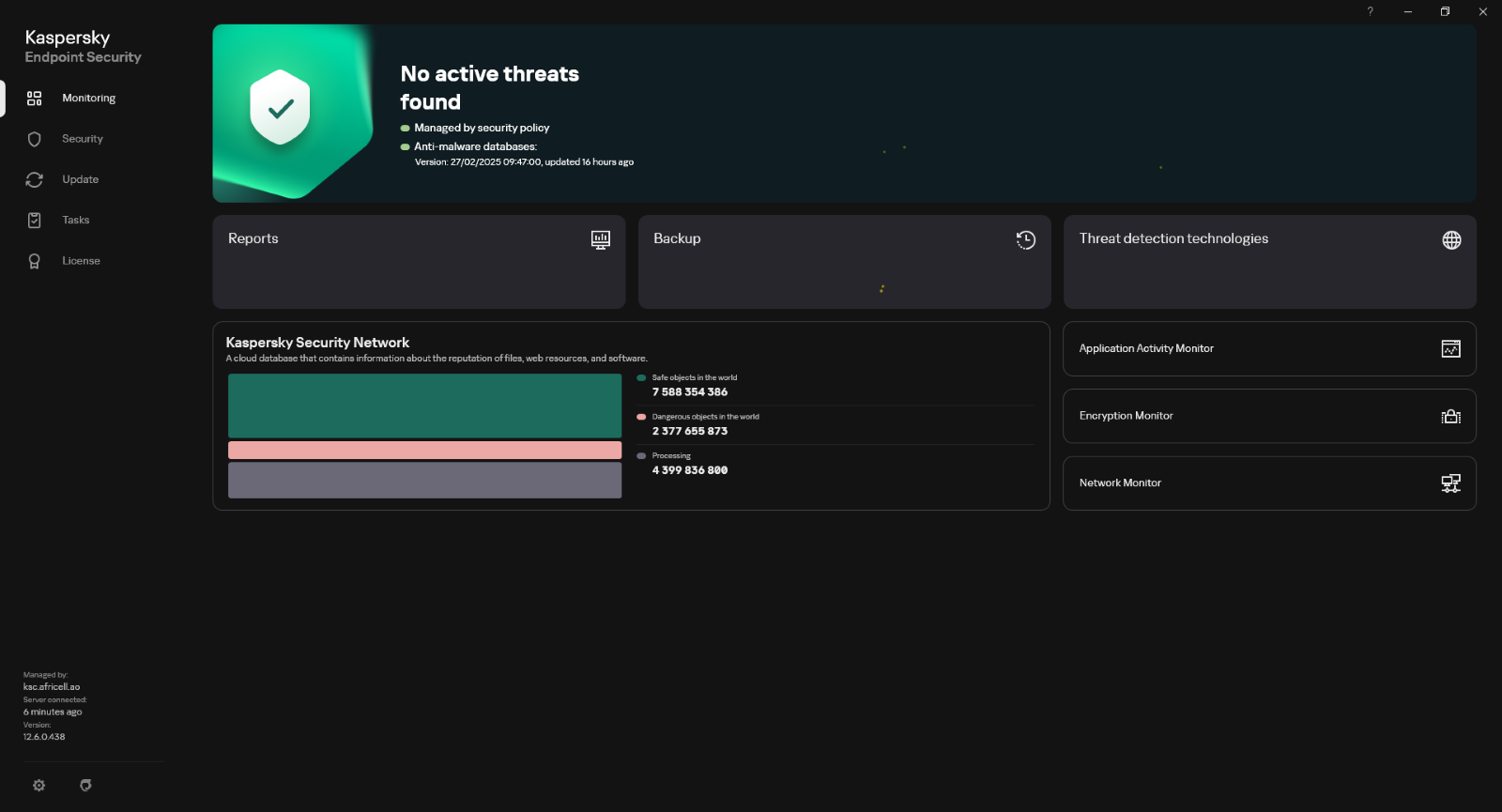Click 'Anti-malware databases:' status line

tap(475, 146)
